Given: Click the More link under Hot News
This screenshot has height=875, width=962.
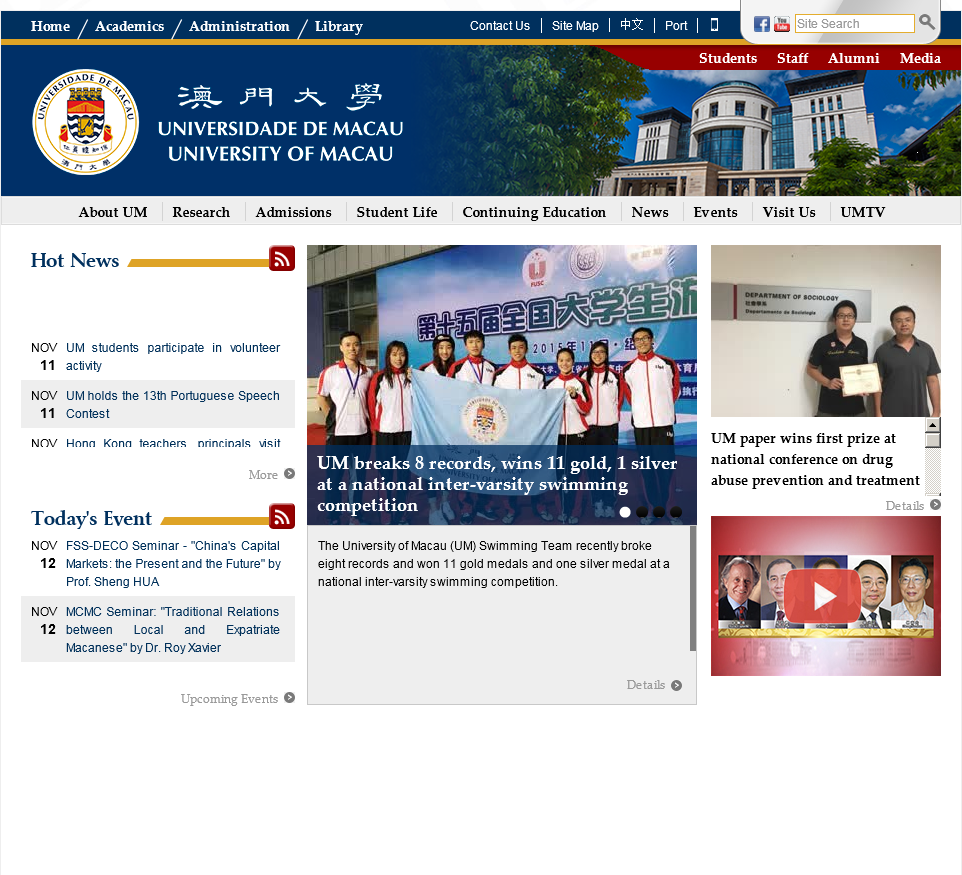Looking at the screenshot, I should (263, 474).
